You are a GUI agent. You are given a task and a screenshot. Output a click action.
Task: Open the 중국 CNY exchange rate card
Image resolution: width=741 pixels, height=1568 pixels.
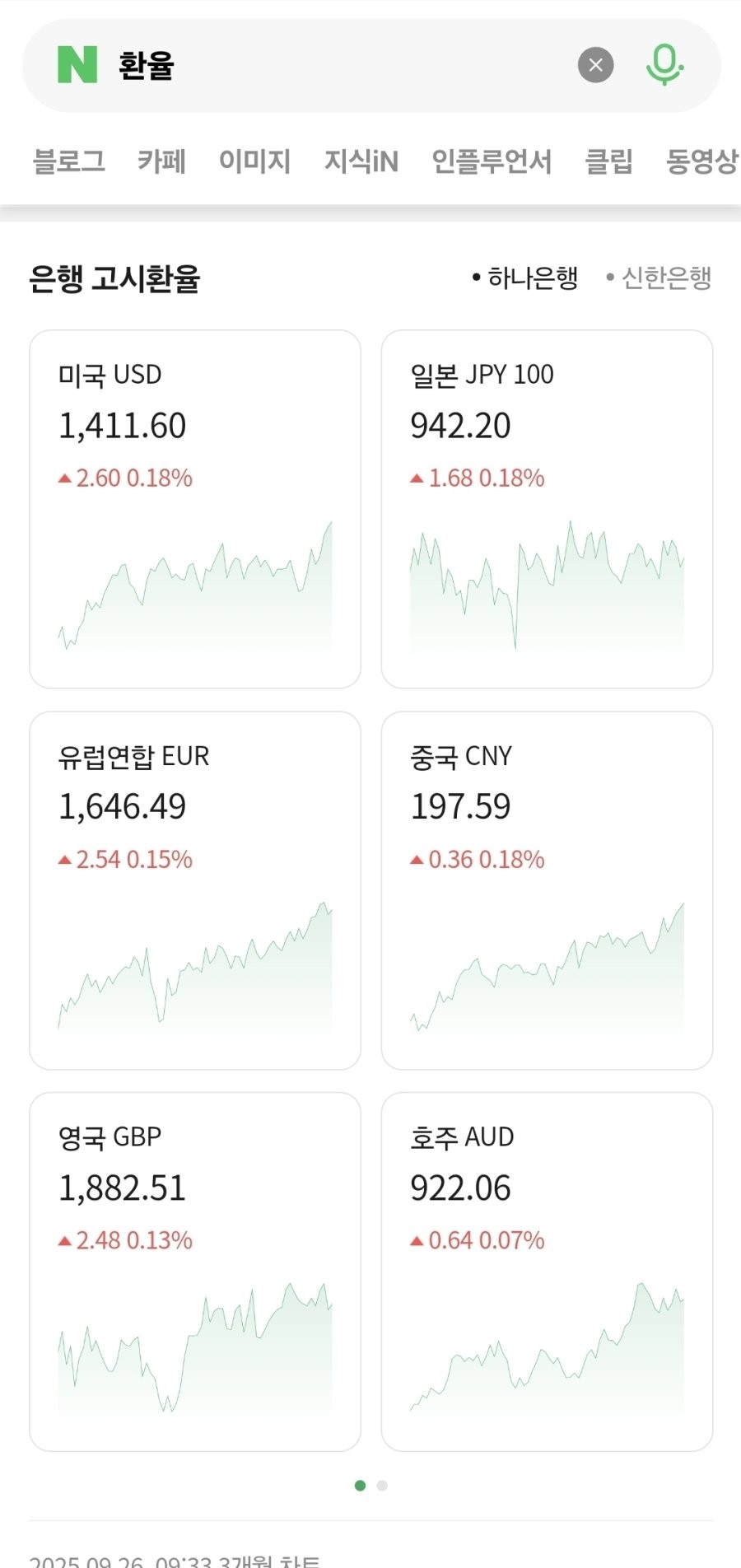tap(547, 890)
